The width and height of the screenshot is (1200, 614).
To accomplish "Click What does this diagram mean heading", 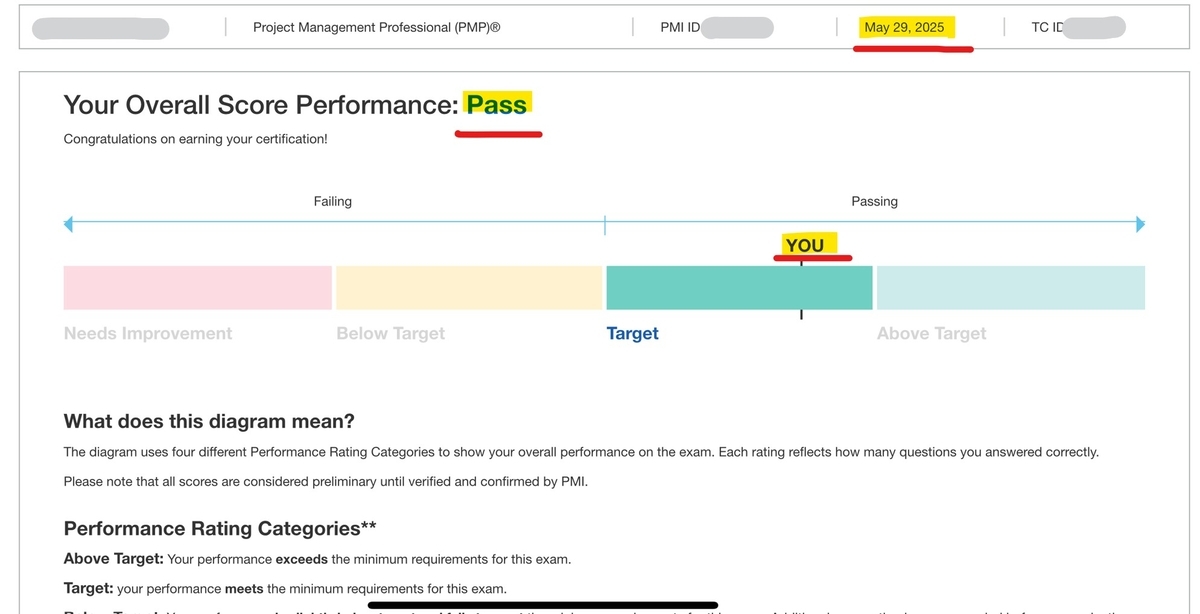I will (209, 421).
